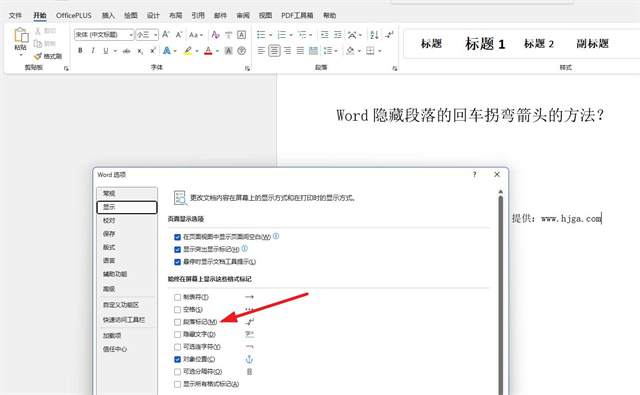Click the Copy icon in clipboard group
Screen dimensions: 640x395
click(x=38, y=43)
